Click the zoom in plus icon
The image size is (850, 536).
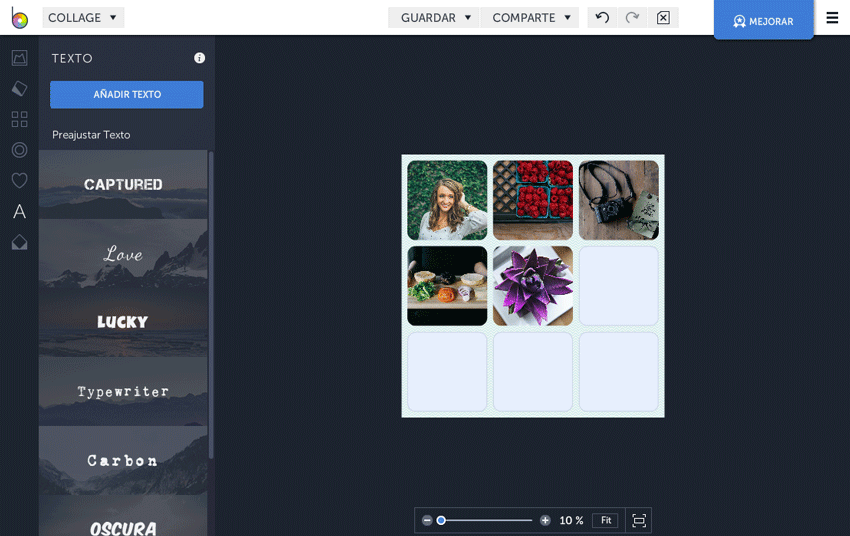[545, 520]
